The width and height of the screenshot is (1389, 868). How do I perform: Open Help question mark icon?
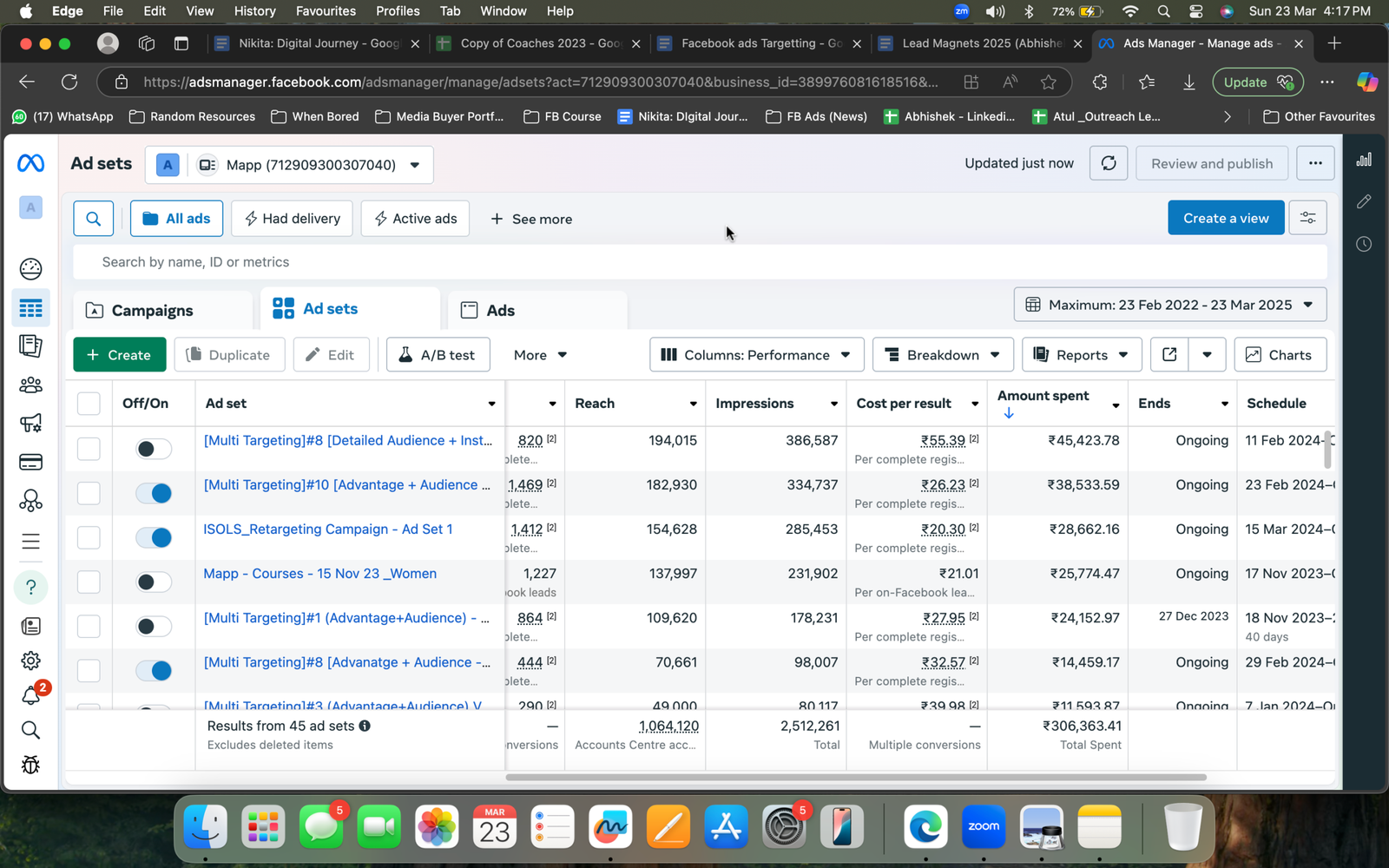point(30,588)
